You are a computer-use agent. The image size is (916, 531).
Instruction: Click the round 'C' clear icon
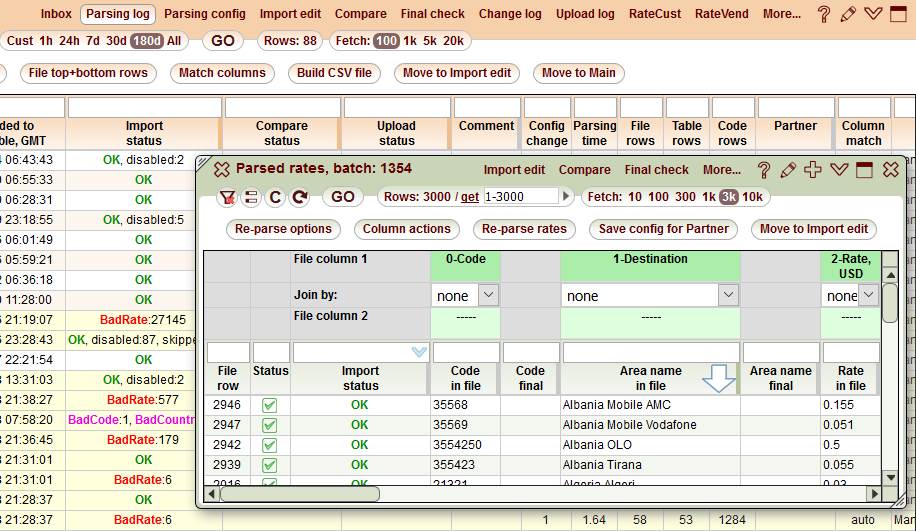pos(275,197)
